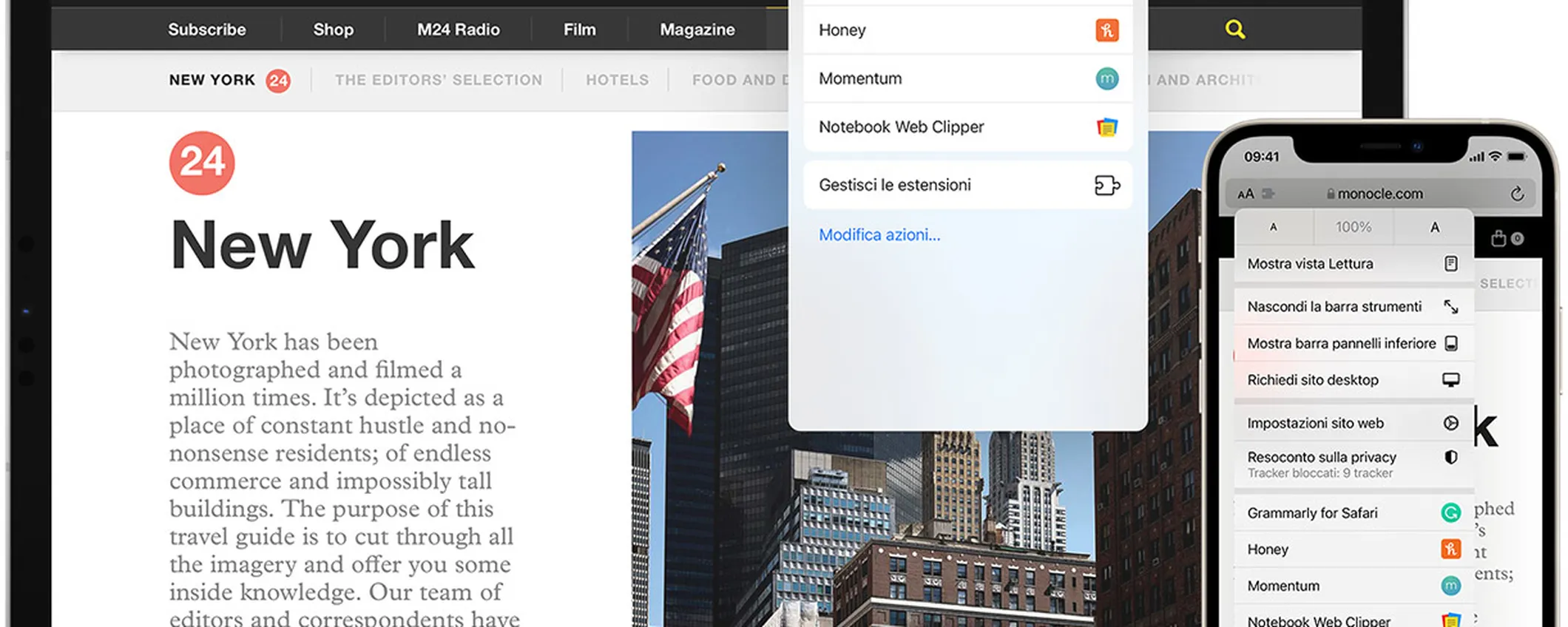Tap the AA button in the iPhone address bar
Viewport: 1568px width, 627px height.
point(1246,194)
